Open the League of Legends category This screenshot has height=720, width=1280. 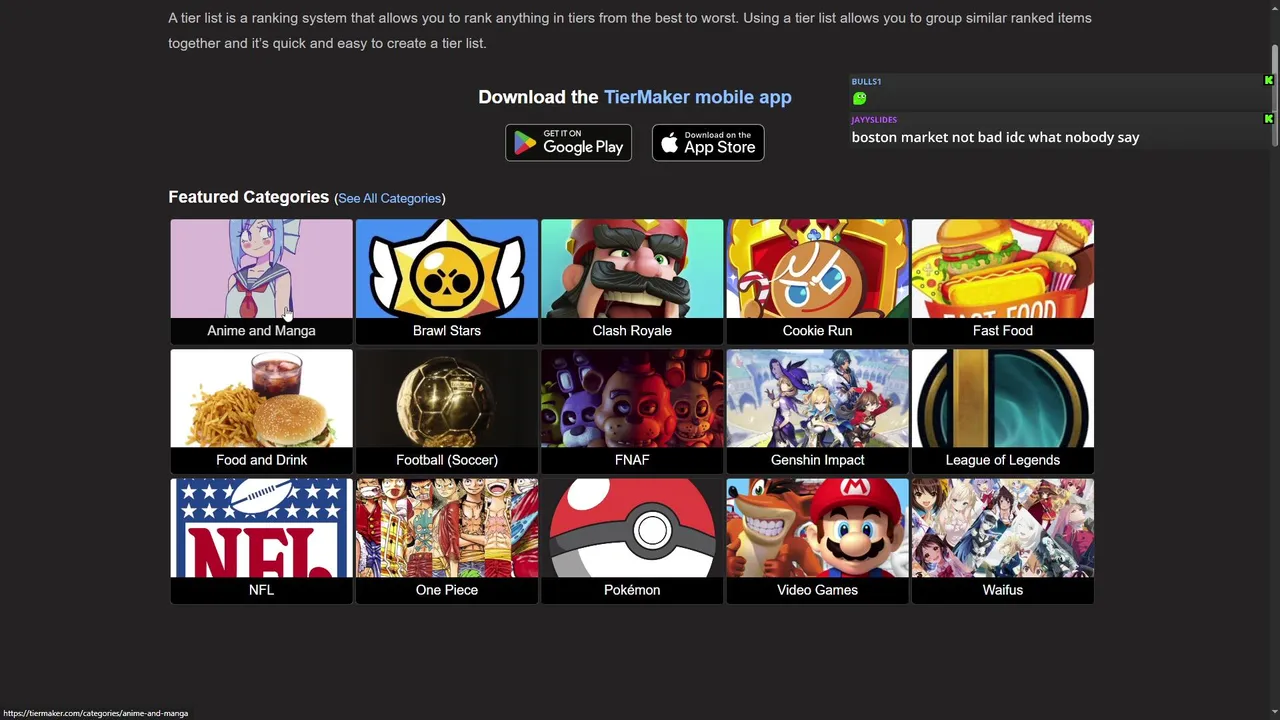pos(1002,411)
